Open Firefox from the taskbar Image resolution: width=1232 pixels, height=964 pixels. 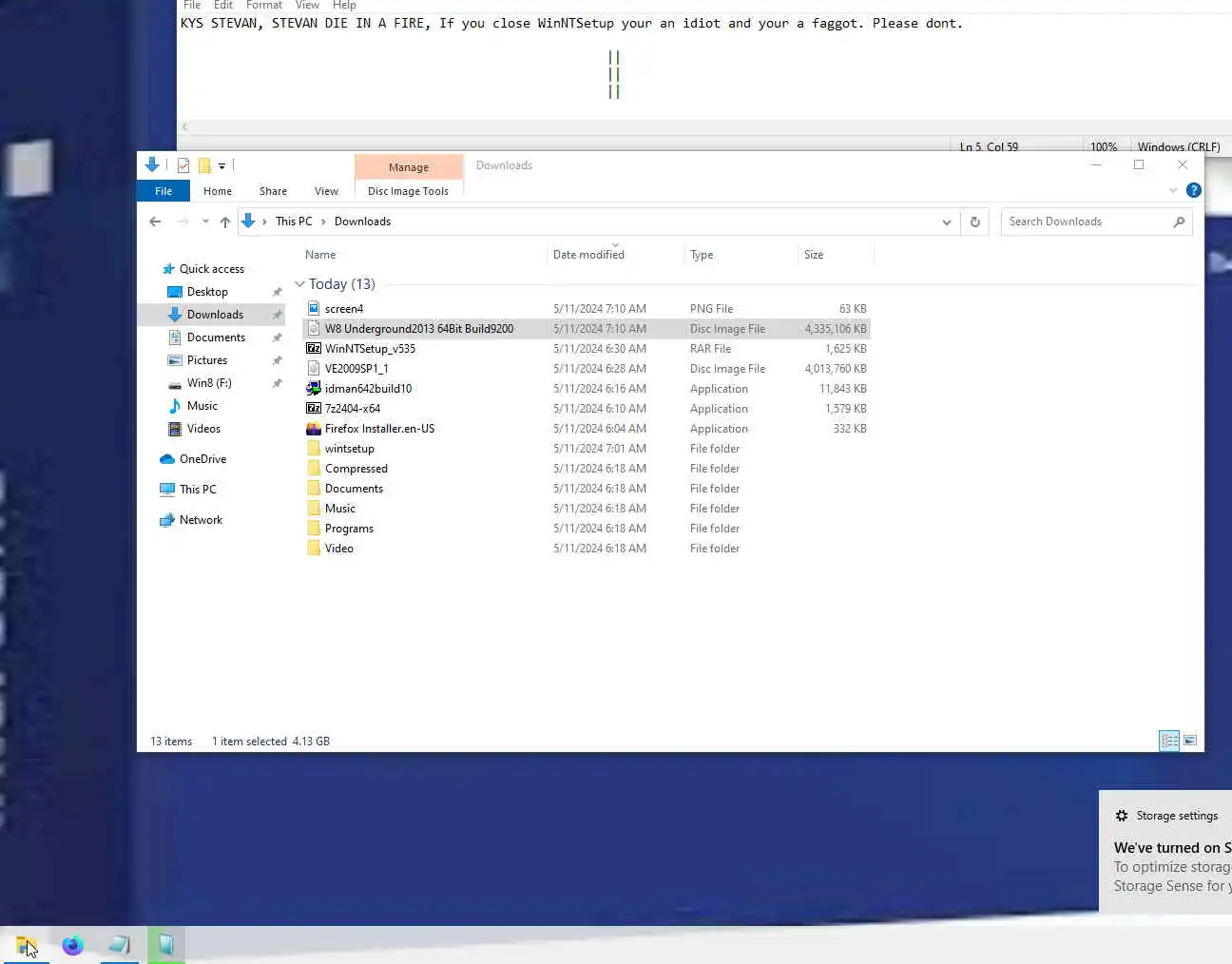tap(73, 946)
